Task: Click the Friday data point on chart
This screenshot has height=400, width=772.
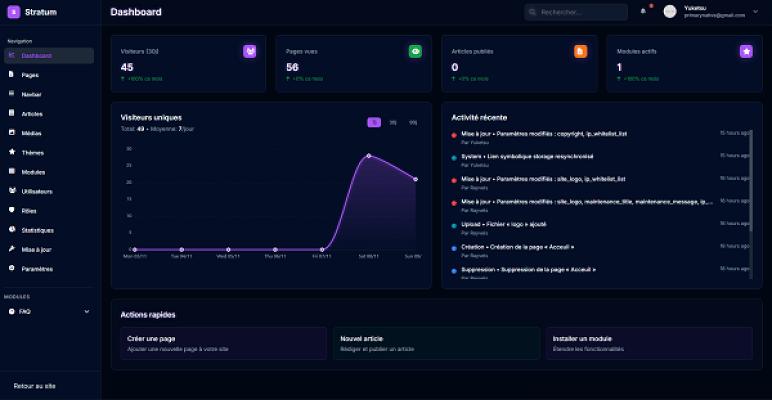Action: coord(322,250)
